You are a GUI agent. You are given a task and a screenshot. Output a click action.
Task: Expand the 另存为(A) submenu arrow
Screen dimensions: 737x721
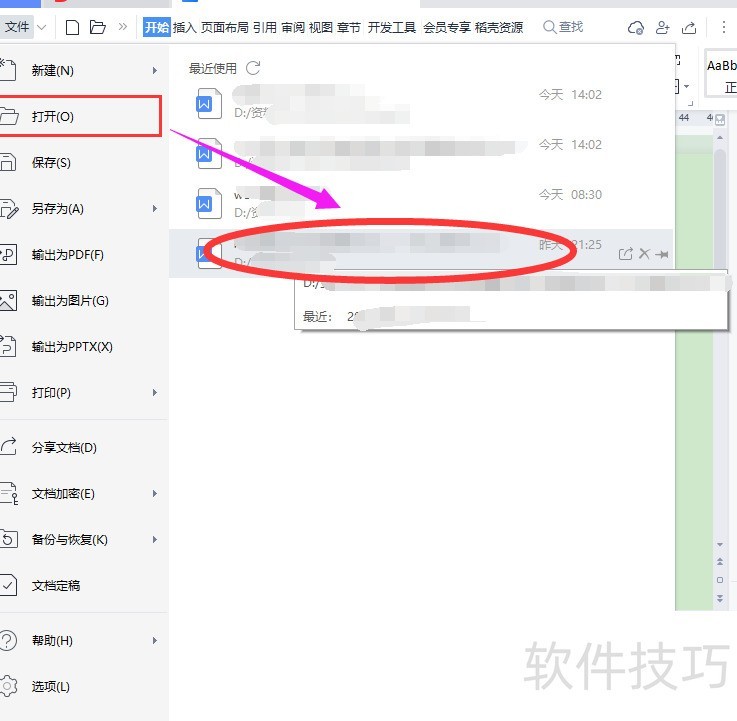click(x=155, y=209)
